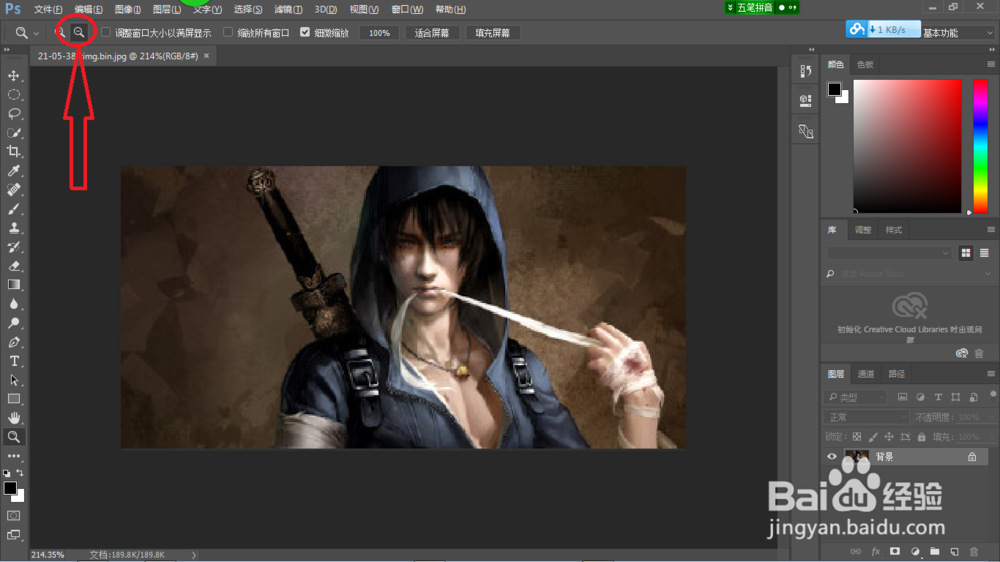The height and width of the screenshot is (562, 1000).
Task: Click the 100% zoom button
Action: (x=379, y=33)
